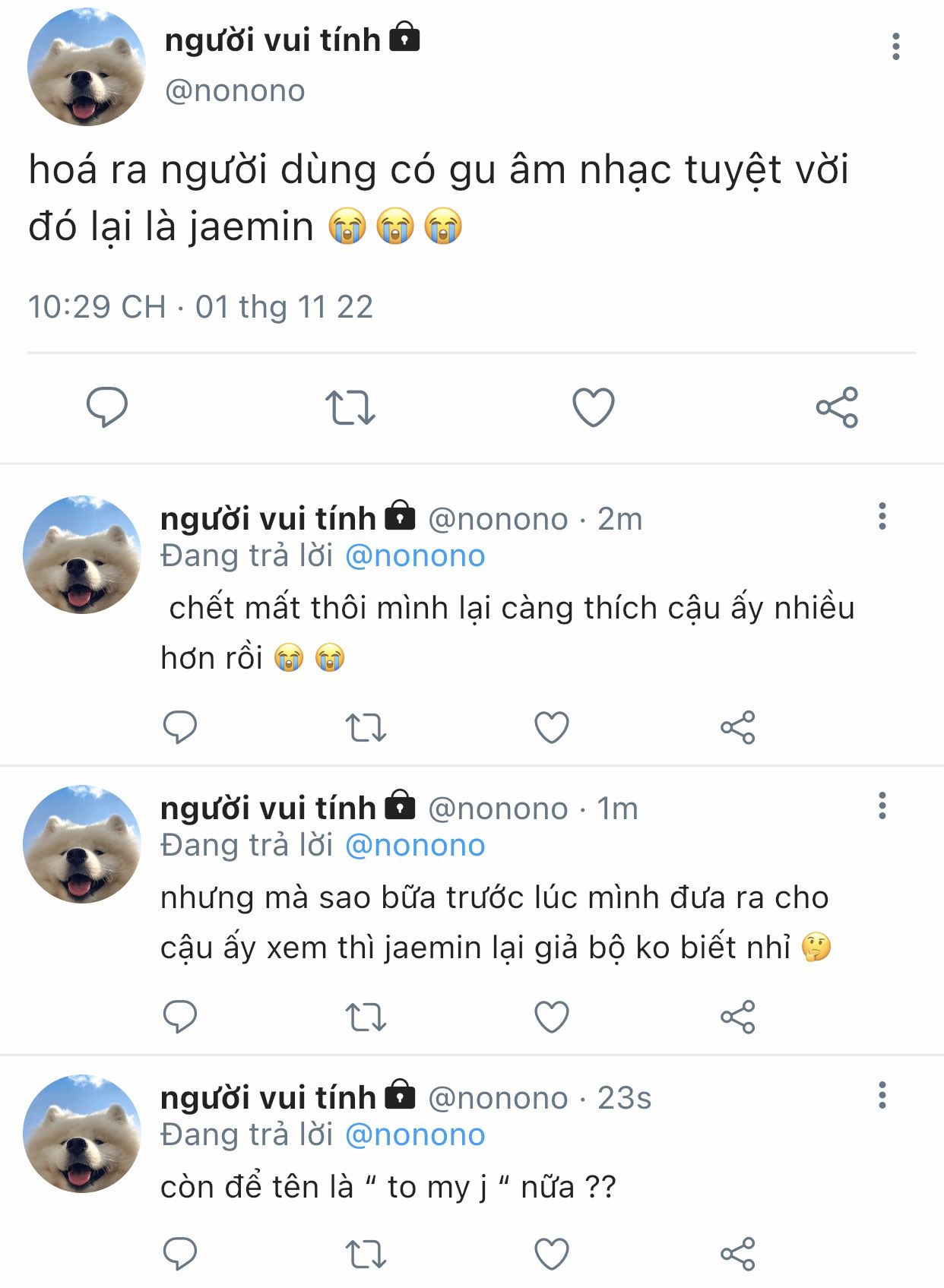Like the reply posted 2m ago
The image size is (944, 1288).
tap(552, 727)
